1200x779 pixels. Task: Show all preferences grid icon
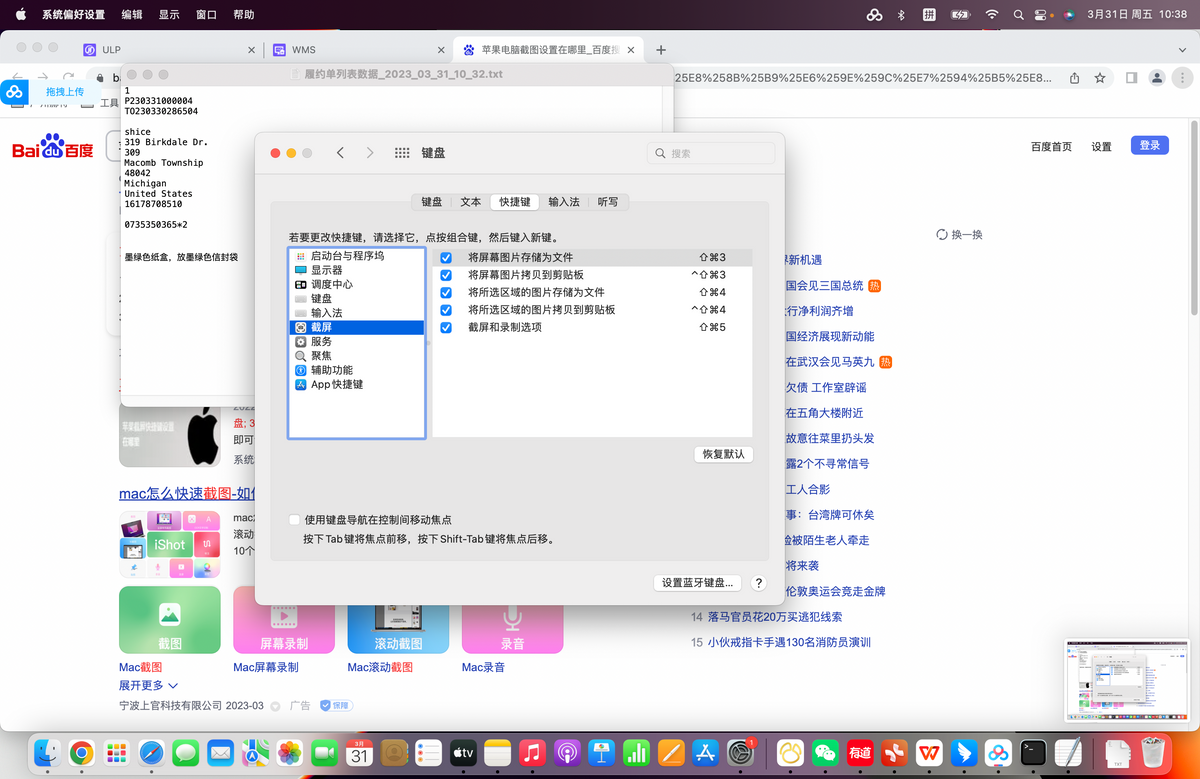(402, 153)
